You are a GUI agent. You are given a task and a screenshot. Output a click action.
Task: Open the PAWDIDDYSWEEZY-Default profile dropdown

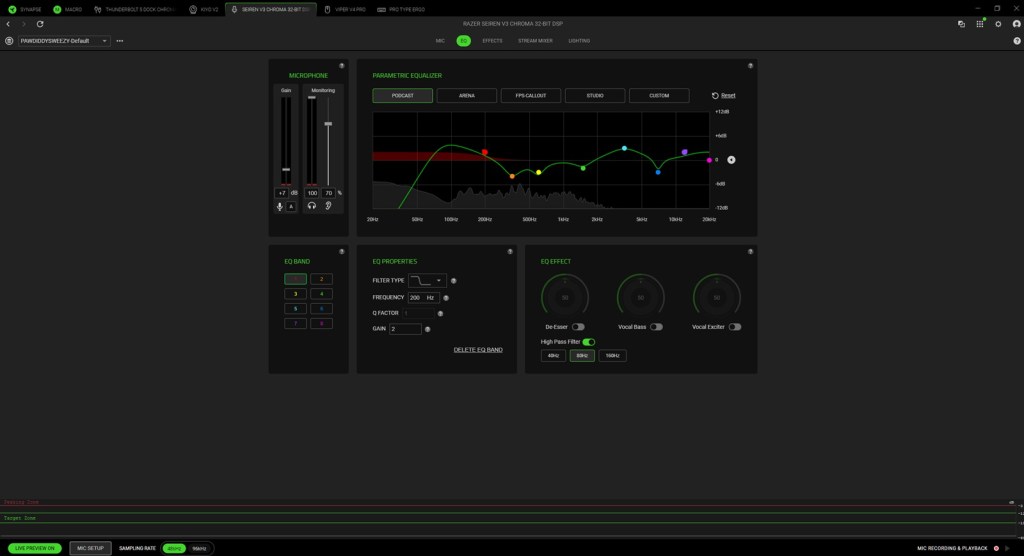coord(63,41)
